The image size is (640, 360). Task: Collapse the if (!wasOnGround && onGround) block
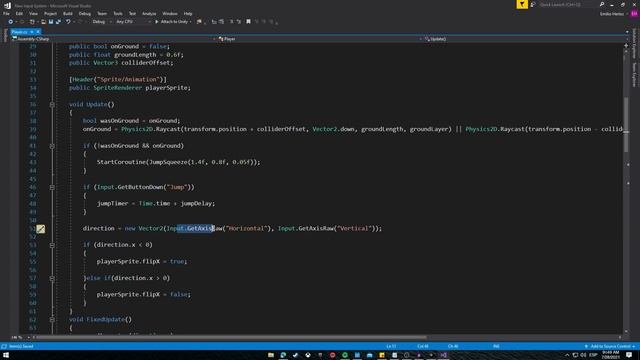click(x=52, y=146)
